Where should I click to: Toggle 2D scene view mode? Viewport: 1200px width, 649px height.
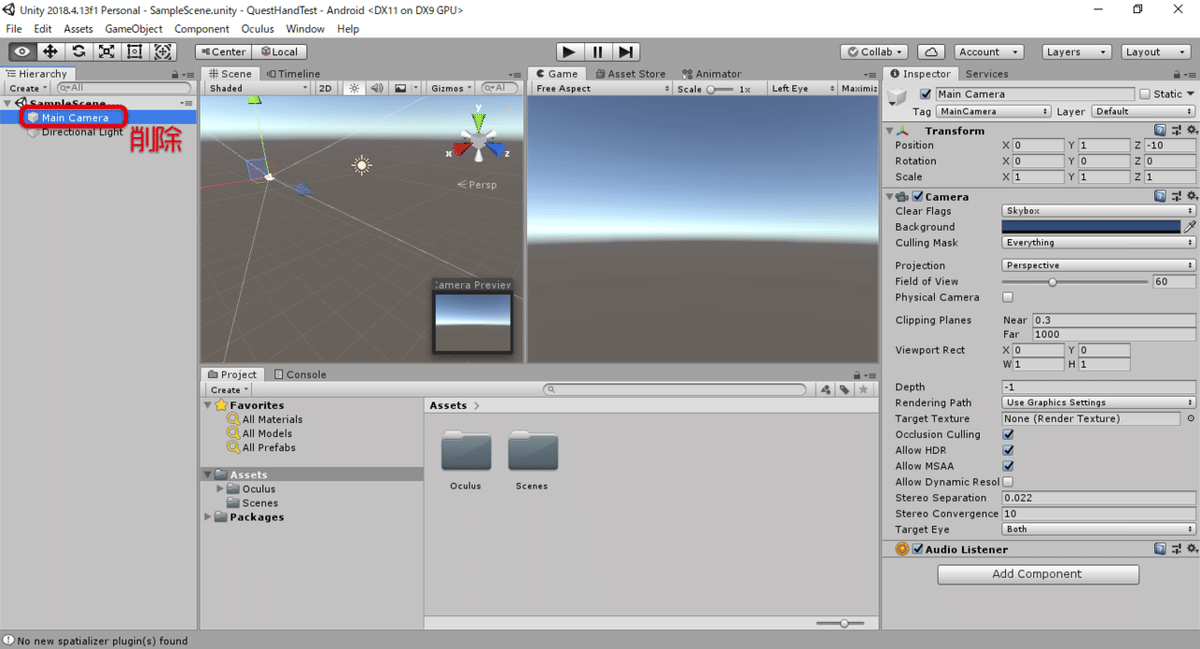click(325, 88)
